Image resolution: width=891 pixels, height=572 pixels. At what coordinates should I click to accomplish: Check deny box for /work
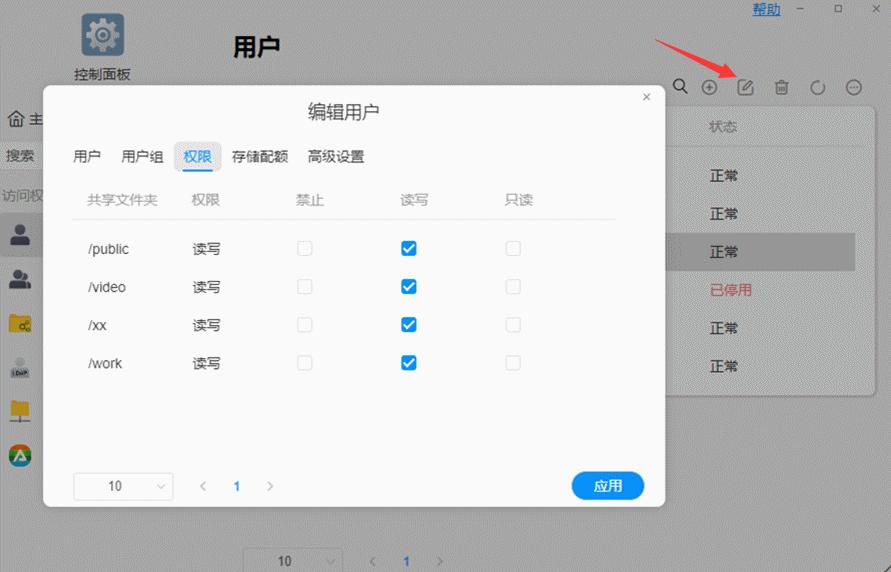tap(305, 362)
